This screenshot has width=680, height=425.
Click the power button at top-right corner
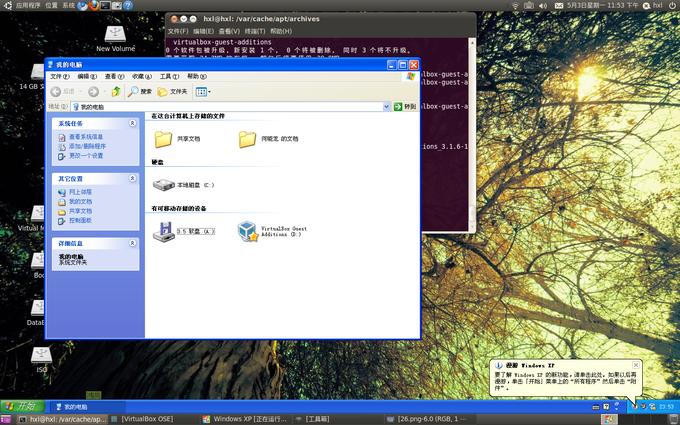coord(674,5)
